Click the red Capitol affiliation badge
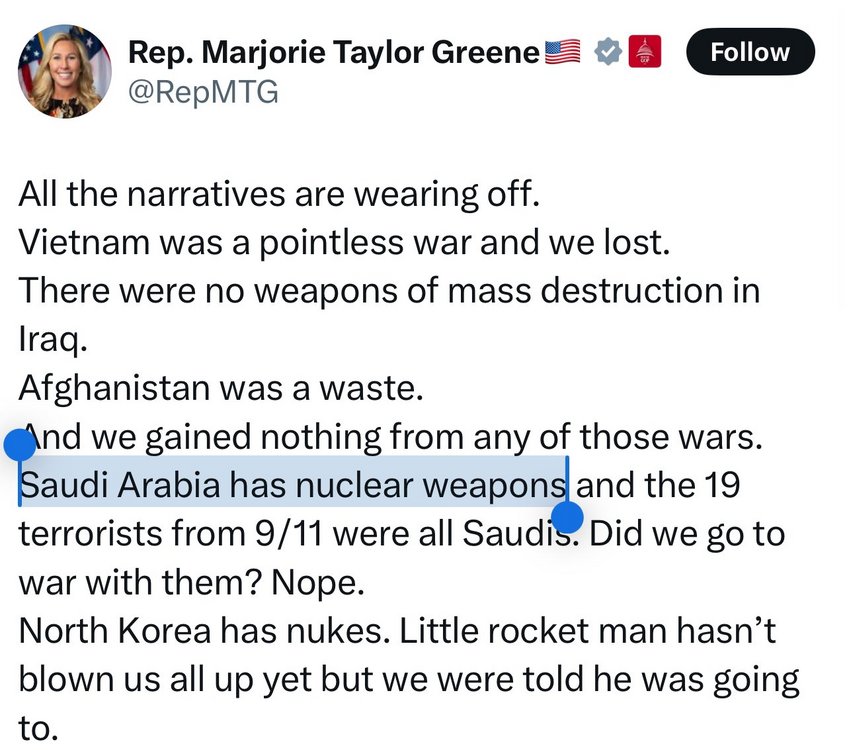Screen dimensions: 849x750 pos(645,52)
